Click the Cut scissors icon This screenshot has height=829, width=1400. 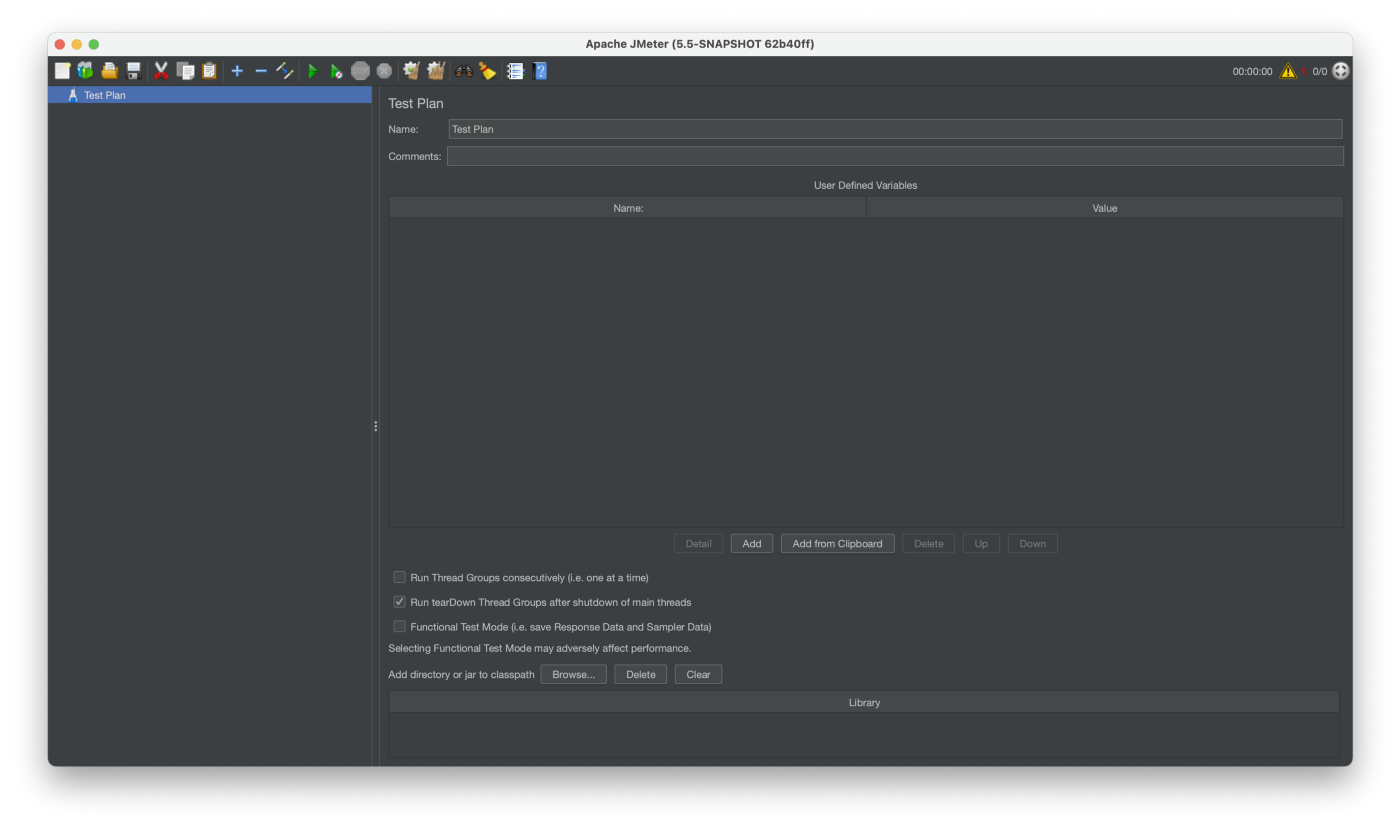[x=161, y=71]
